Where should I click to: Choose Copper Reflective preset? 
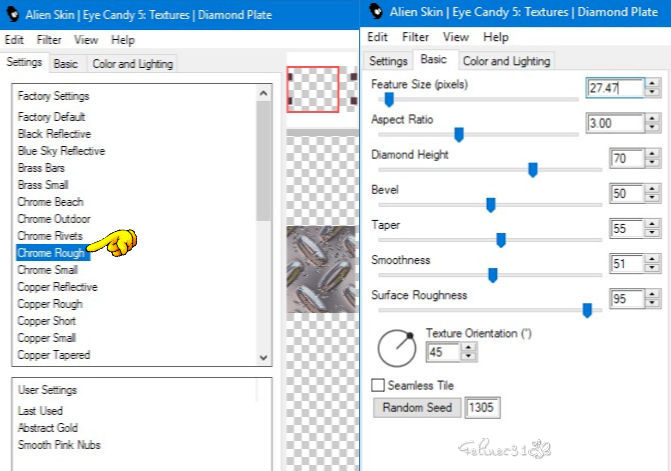[57, 287]
